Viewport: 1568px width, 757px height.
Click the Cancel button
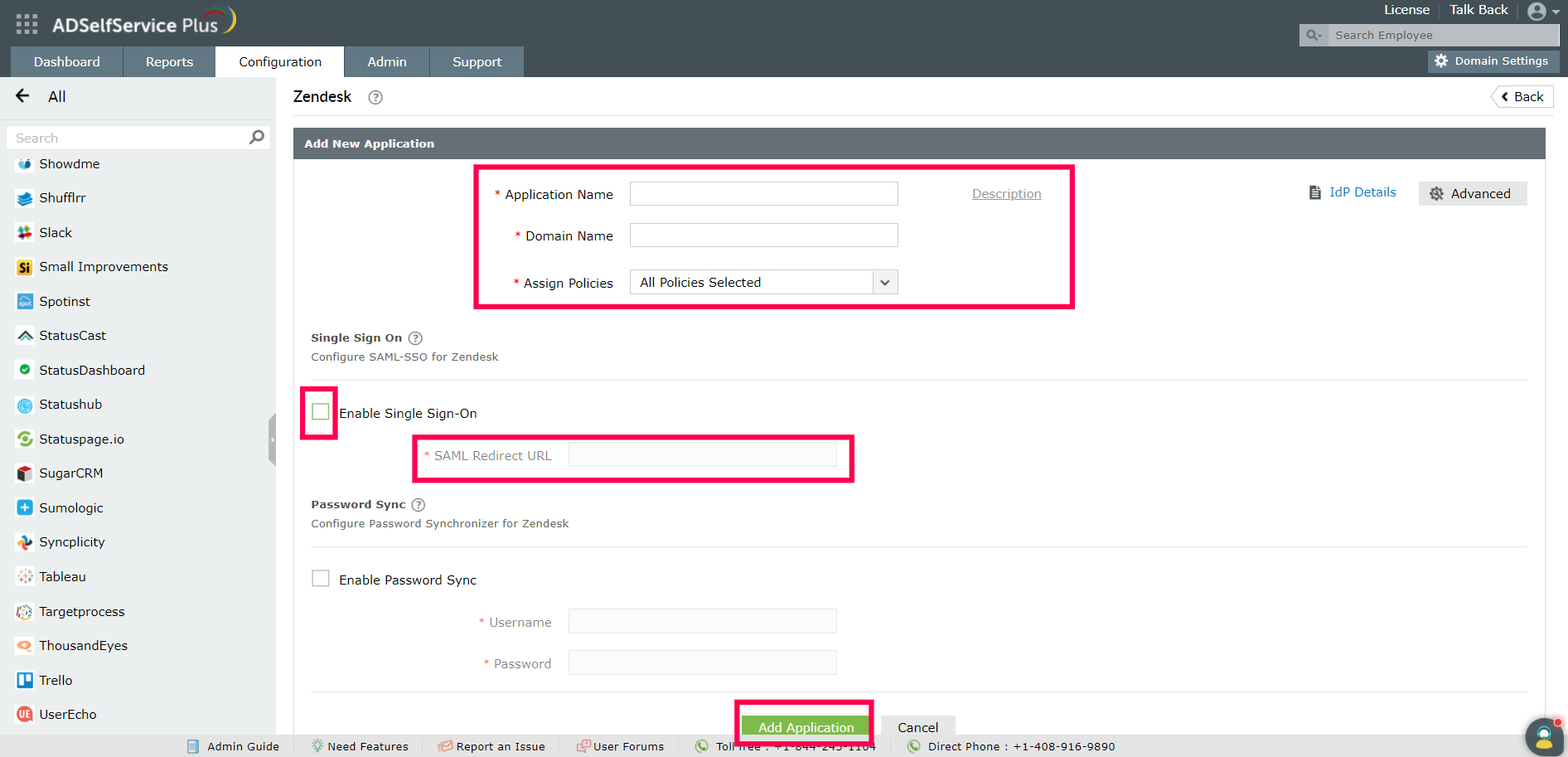918,727
